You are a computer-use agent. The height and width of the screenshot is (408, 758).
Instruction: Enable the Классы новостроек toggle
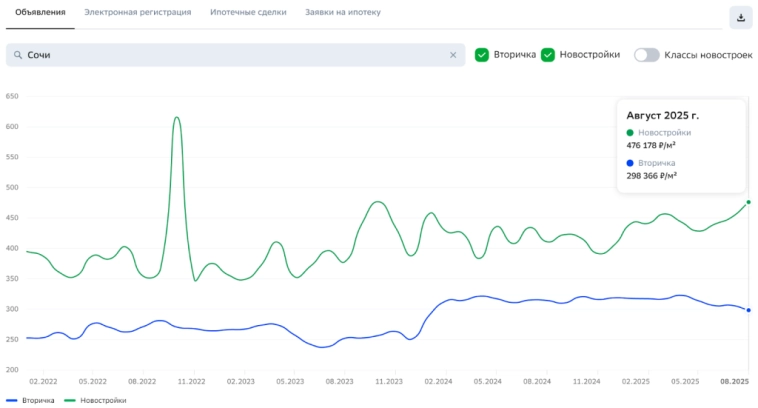(646, 55)
